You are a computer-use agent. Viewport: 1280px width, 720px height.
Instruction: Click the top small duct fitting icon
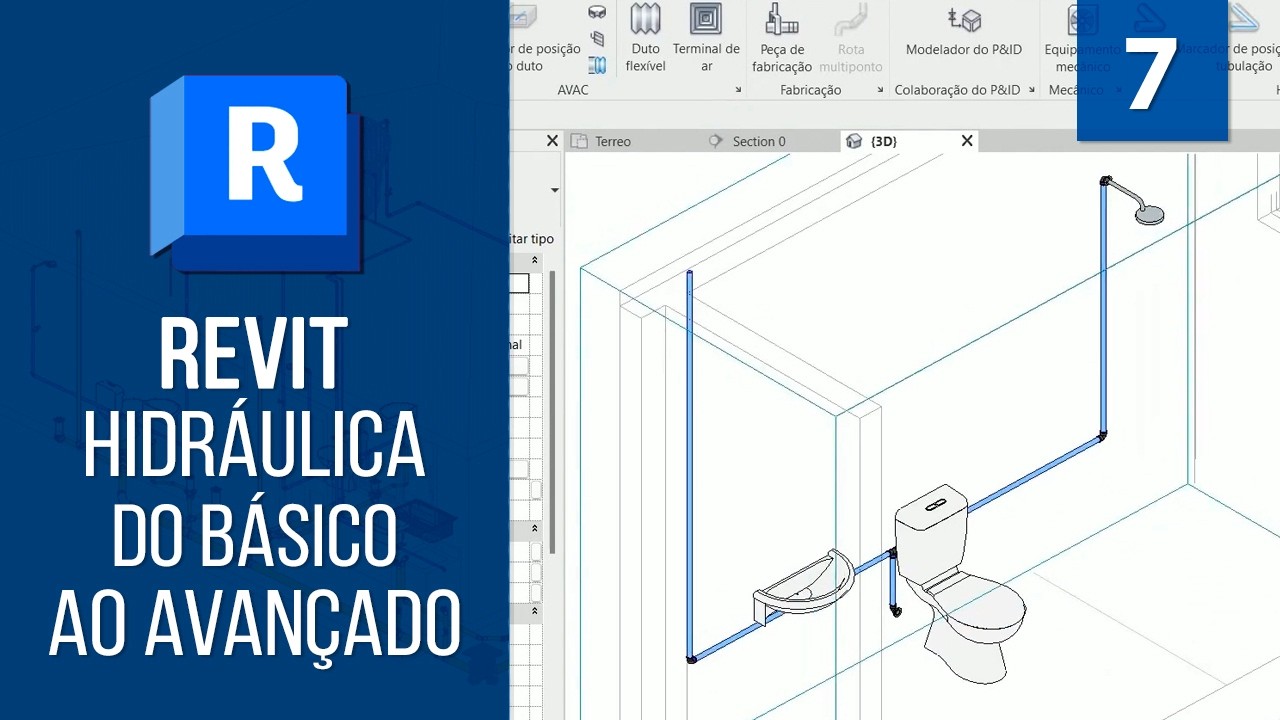click(x=597, y=13)
